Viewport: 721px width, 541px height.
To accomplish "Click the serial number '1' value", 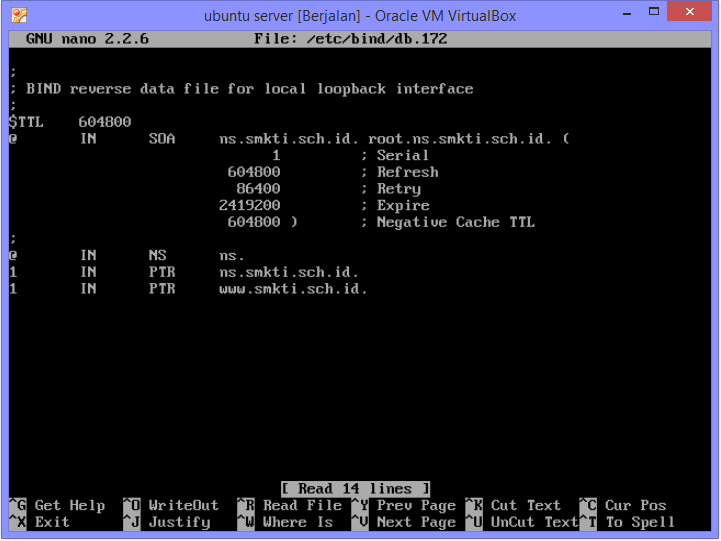I will tap(276, 155).
